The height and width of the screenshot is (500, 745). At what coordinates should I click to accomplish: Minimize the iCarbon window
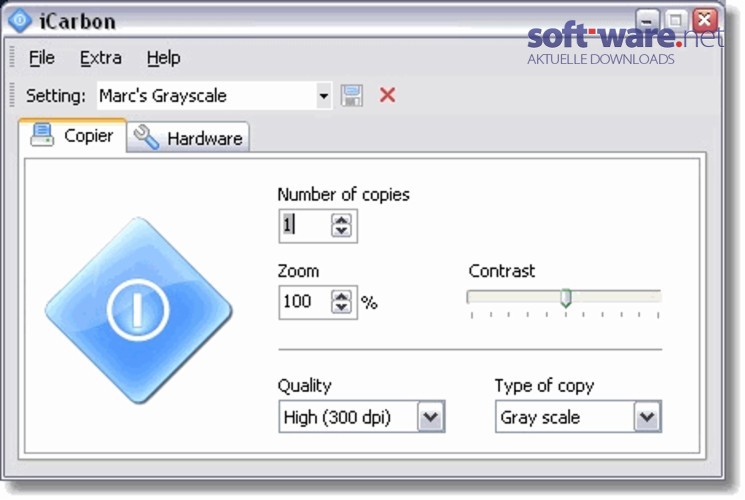(647, 20)
